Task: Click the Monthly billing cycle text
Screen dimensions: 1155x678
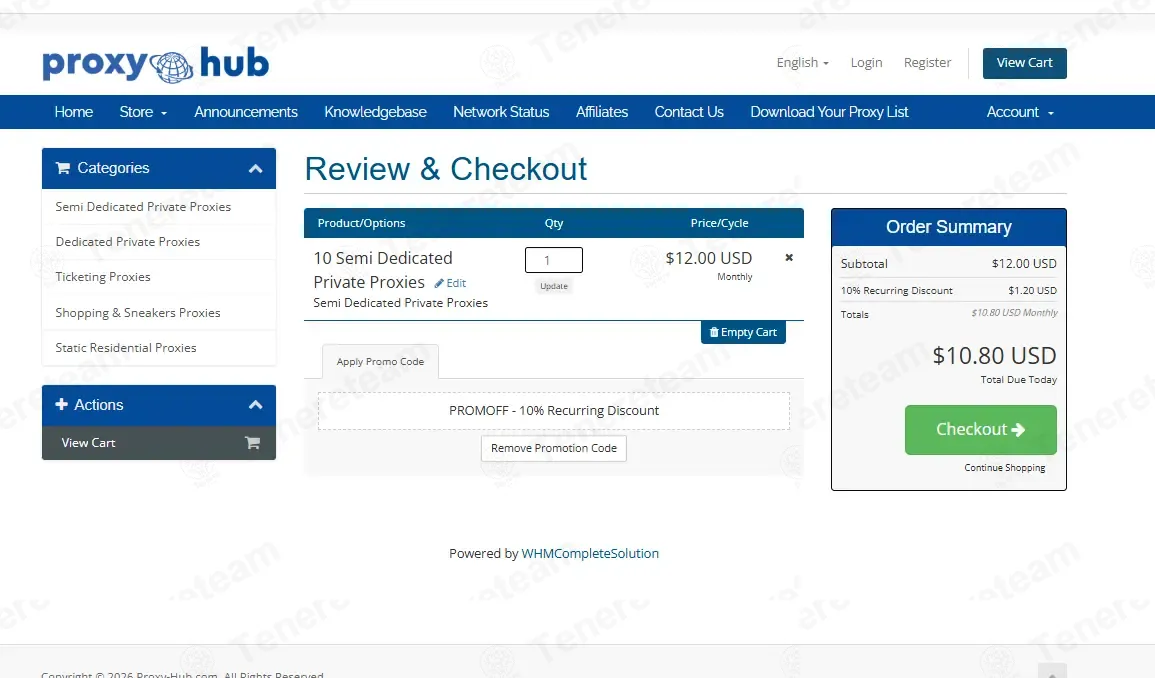Action: point(734,277)
